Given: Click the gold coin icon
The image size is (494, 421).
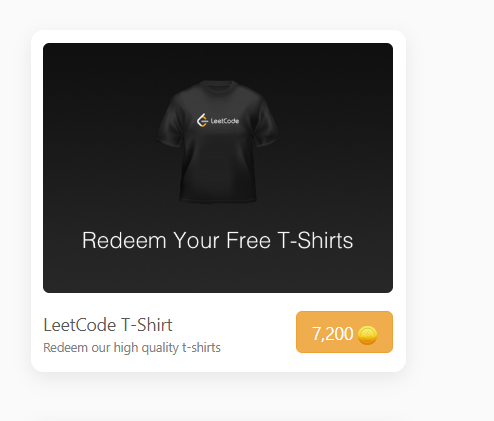Looking at the screenshot, I should 367,335.
